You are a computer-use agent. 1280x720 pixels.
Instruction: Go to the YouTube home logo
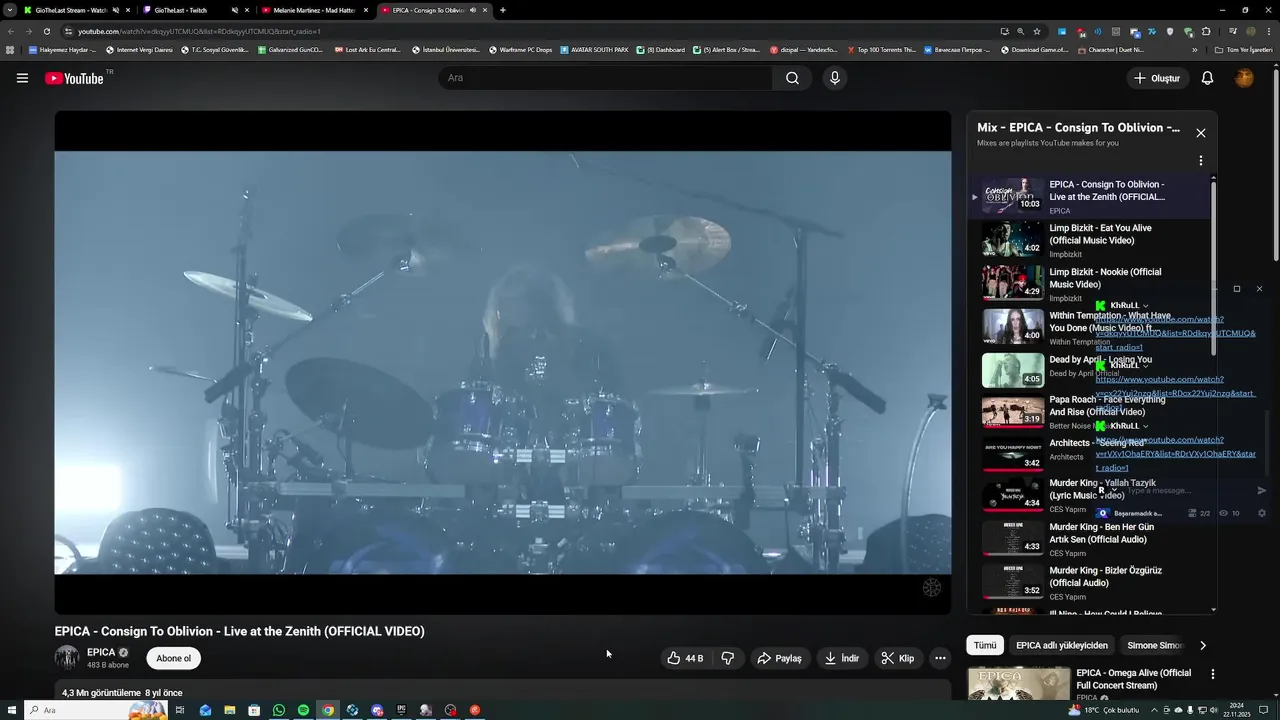point(74,78)
